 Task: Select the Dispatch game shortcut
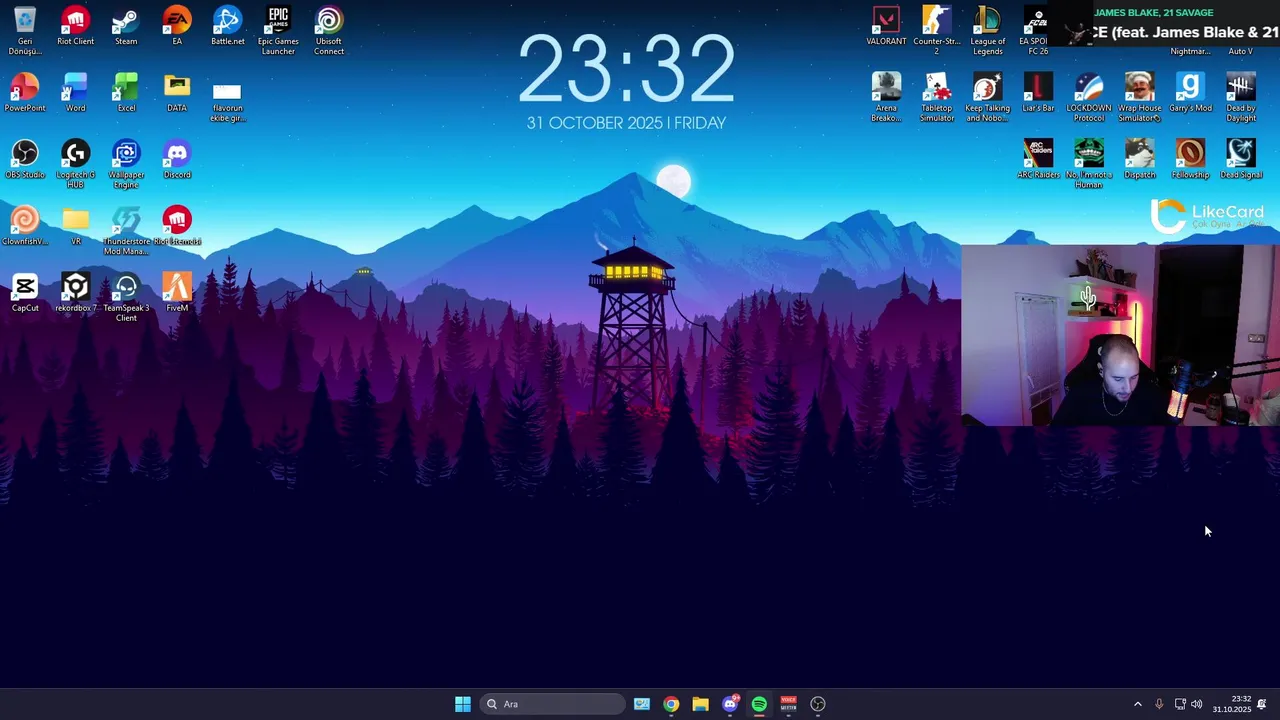pyautogui.click(x=1139, y=160)
